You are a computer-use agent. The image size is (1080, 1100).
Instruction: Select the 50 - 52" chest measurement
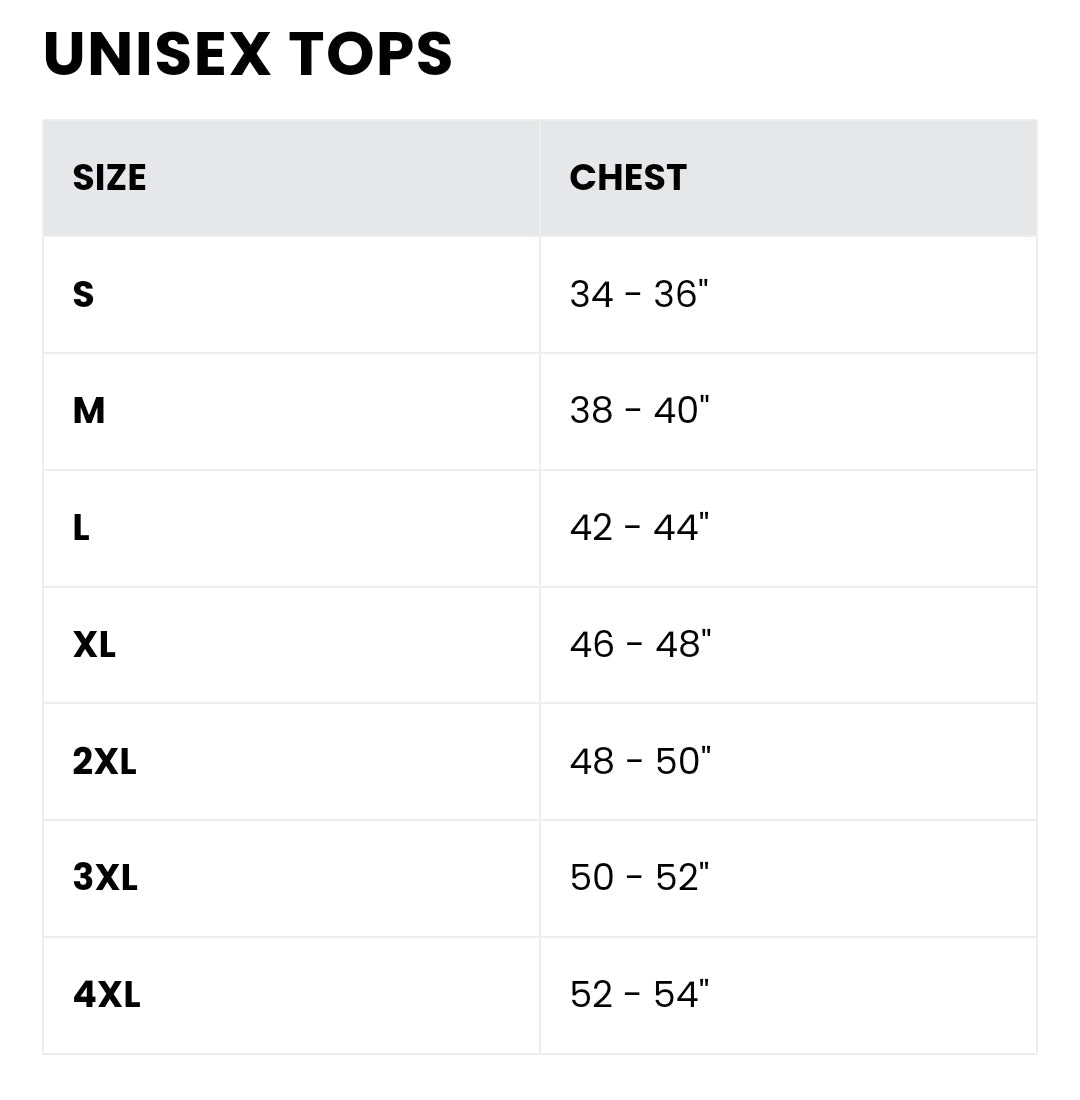pos(639,878)
